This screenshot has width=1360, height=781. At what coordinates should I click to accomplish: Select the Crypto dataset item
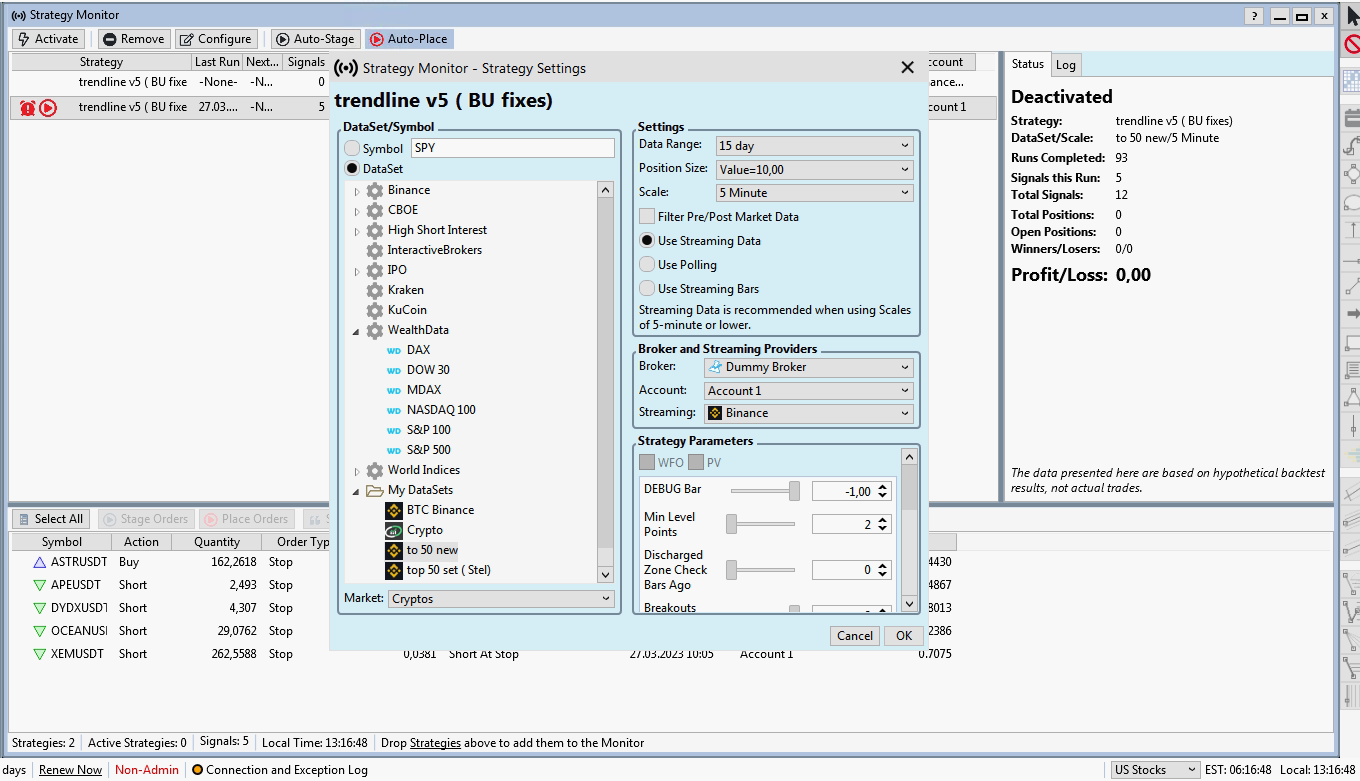(424, 530)
